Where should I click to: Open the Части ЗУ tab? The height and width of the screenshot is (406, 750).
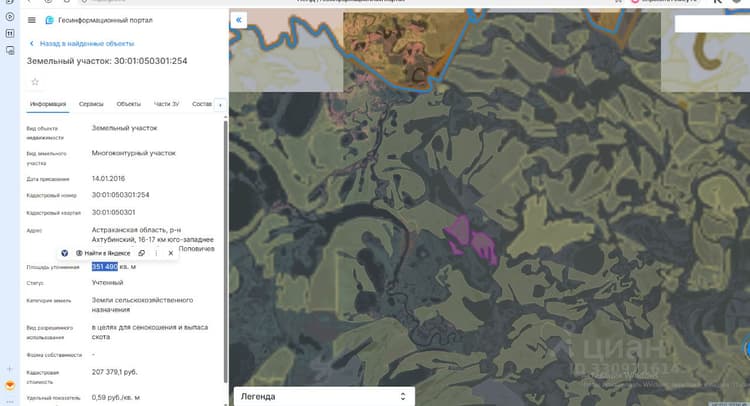pos(166,104)
